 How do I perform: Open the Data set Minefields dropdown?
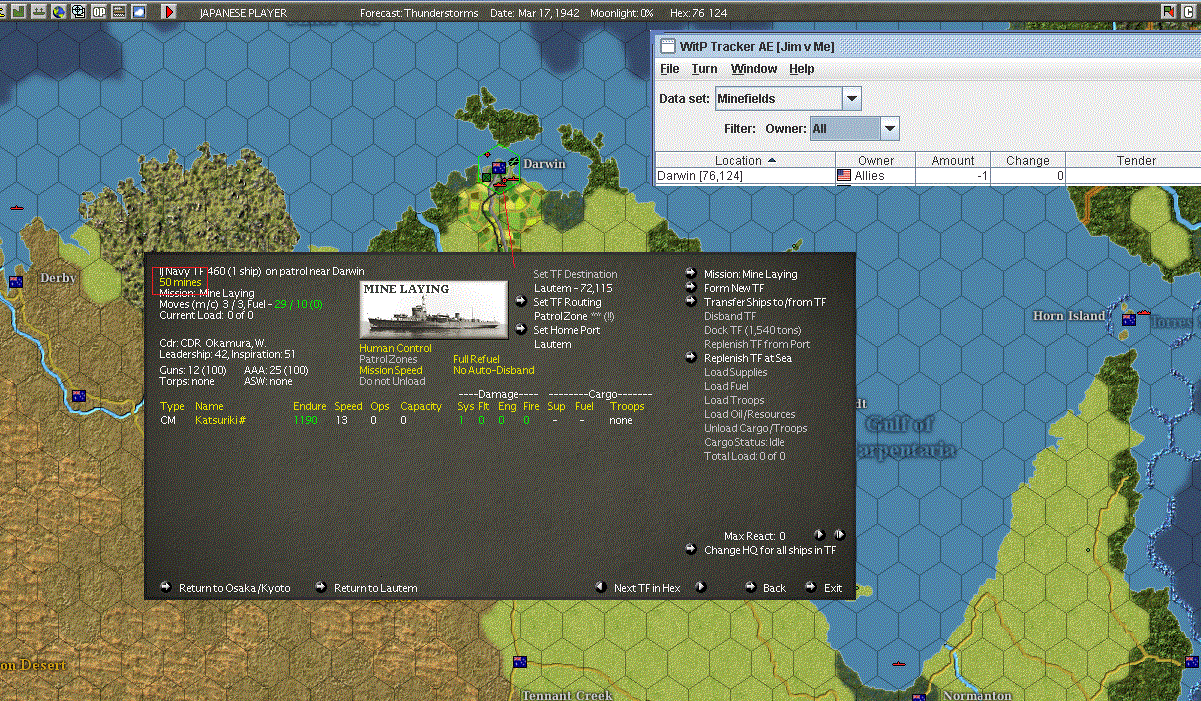coord(851,98)
